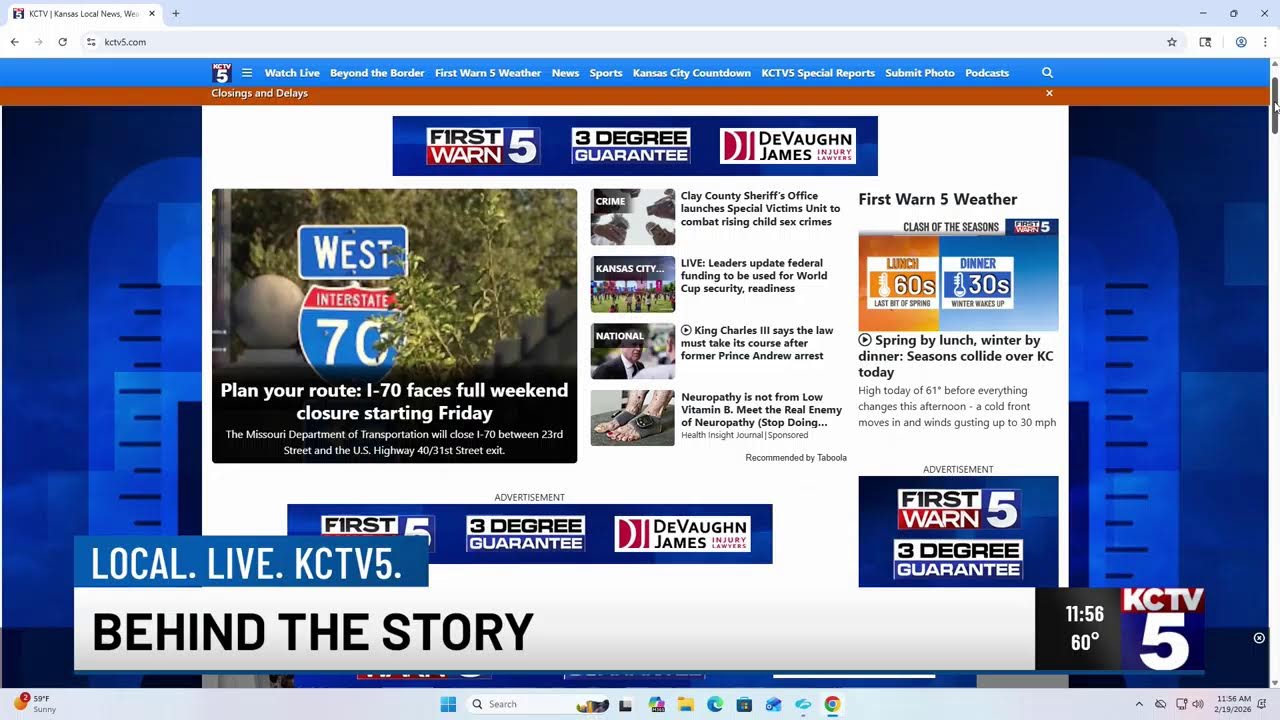Click the page vertical scrollbar thumb
Image resolution: width=1280 pixels, height=720 pixels.
coord(1275,105)
